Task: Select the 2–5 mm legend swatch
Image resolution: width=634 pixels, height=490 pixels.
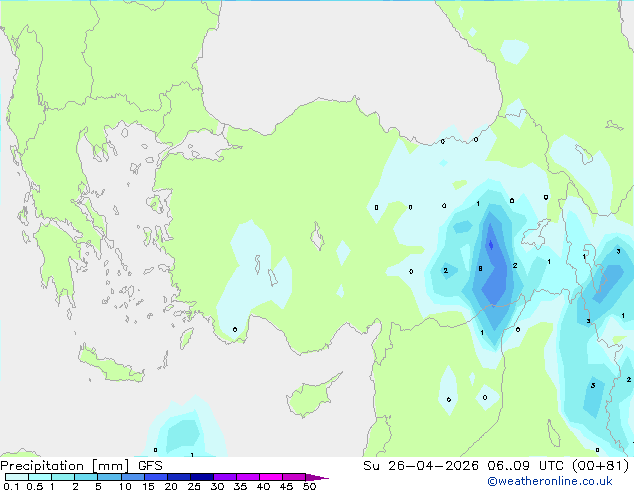Action: point(86,477)
